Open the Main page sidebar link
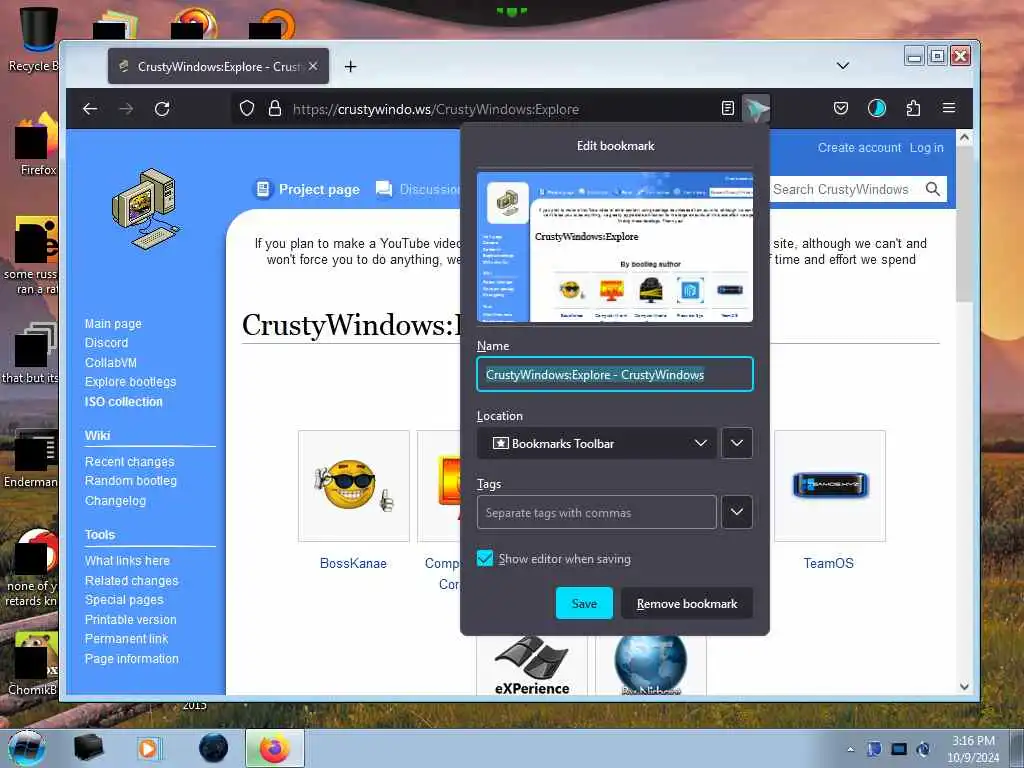Screen dimensions: 1024x768 (x=113, y=323)
